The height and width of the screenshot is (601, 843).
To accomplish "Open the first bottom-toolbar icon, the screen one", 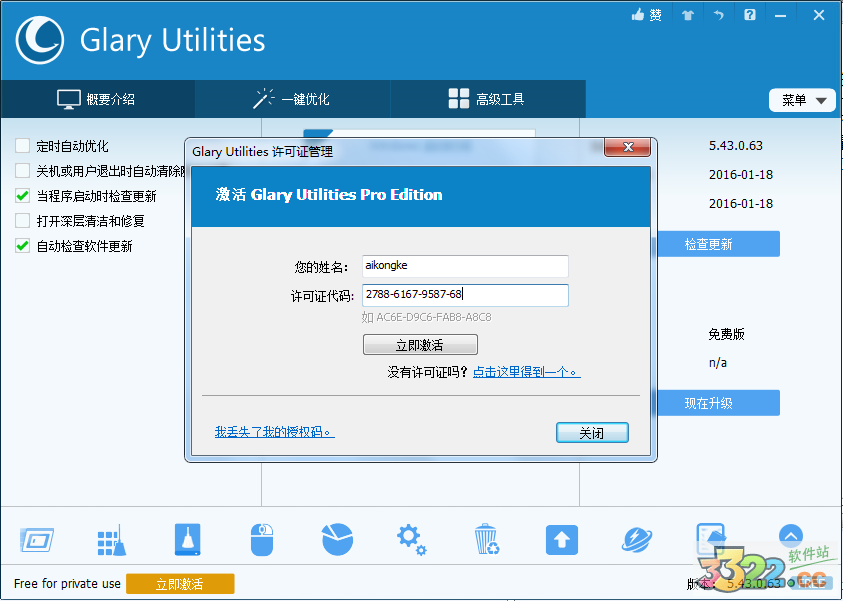I will click(x=37, y=540).
